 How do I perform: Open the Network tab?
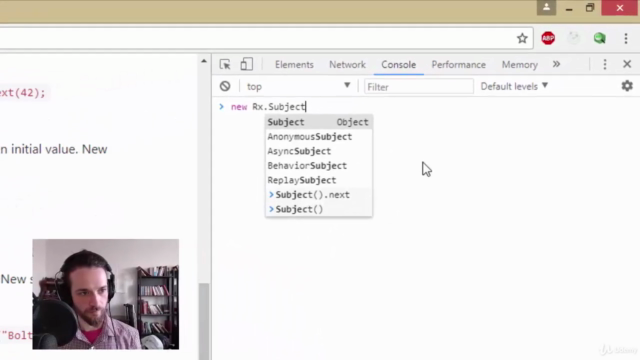(x=347, y=64)
